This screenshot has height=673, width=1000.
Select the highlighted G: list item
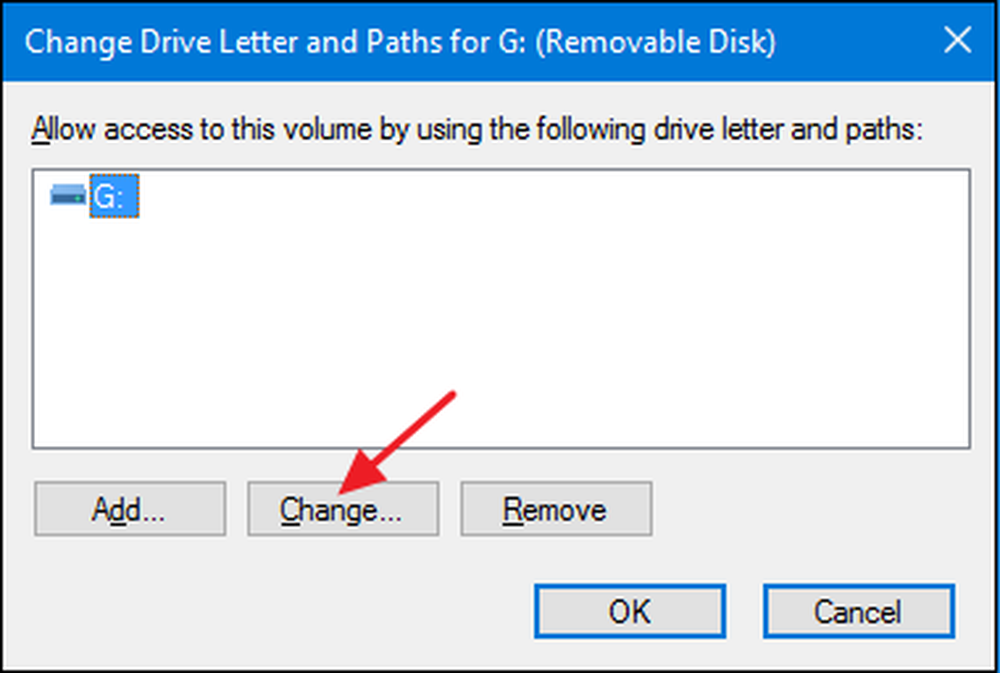tap(114, 196)
